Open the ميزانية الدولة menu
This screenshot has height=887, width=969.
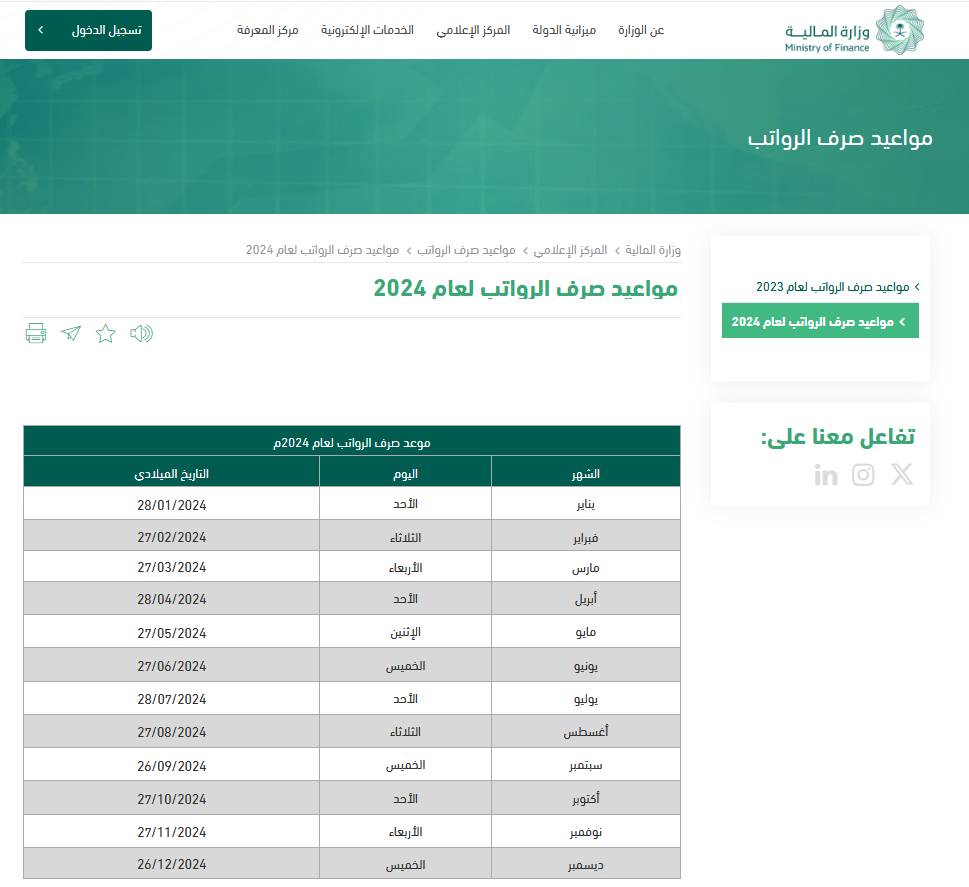point(573,30)
